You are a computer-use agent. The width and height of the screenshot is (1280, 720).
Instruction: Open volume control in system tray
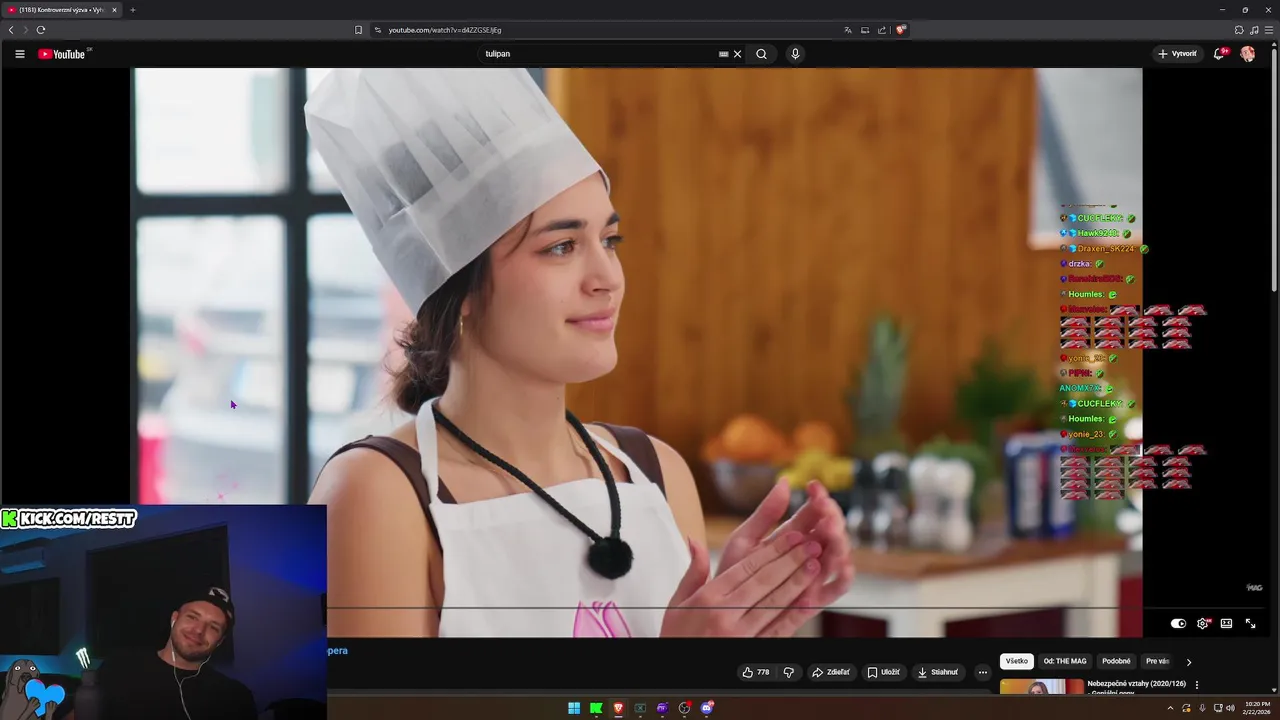1230,708
